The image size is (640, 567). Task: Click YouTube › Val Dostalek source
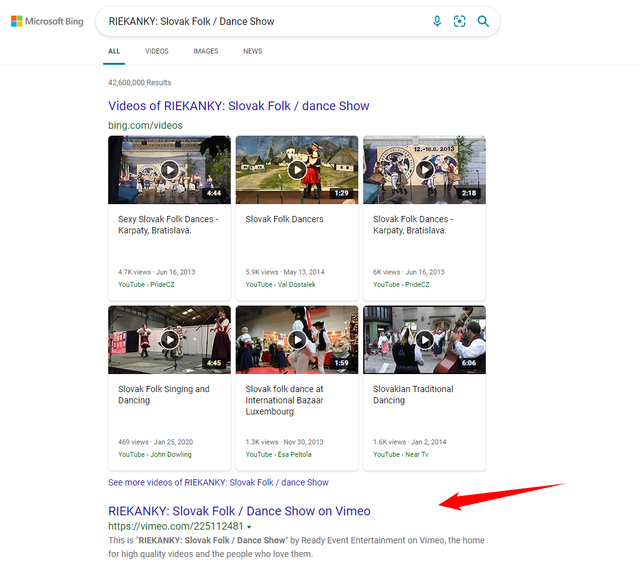pyautogui.click(x=280, y=285)
